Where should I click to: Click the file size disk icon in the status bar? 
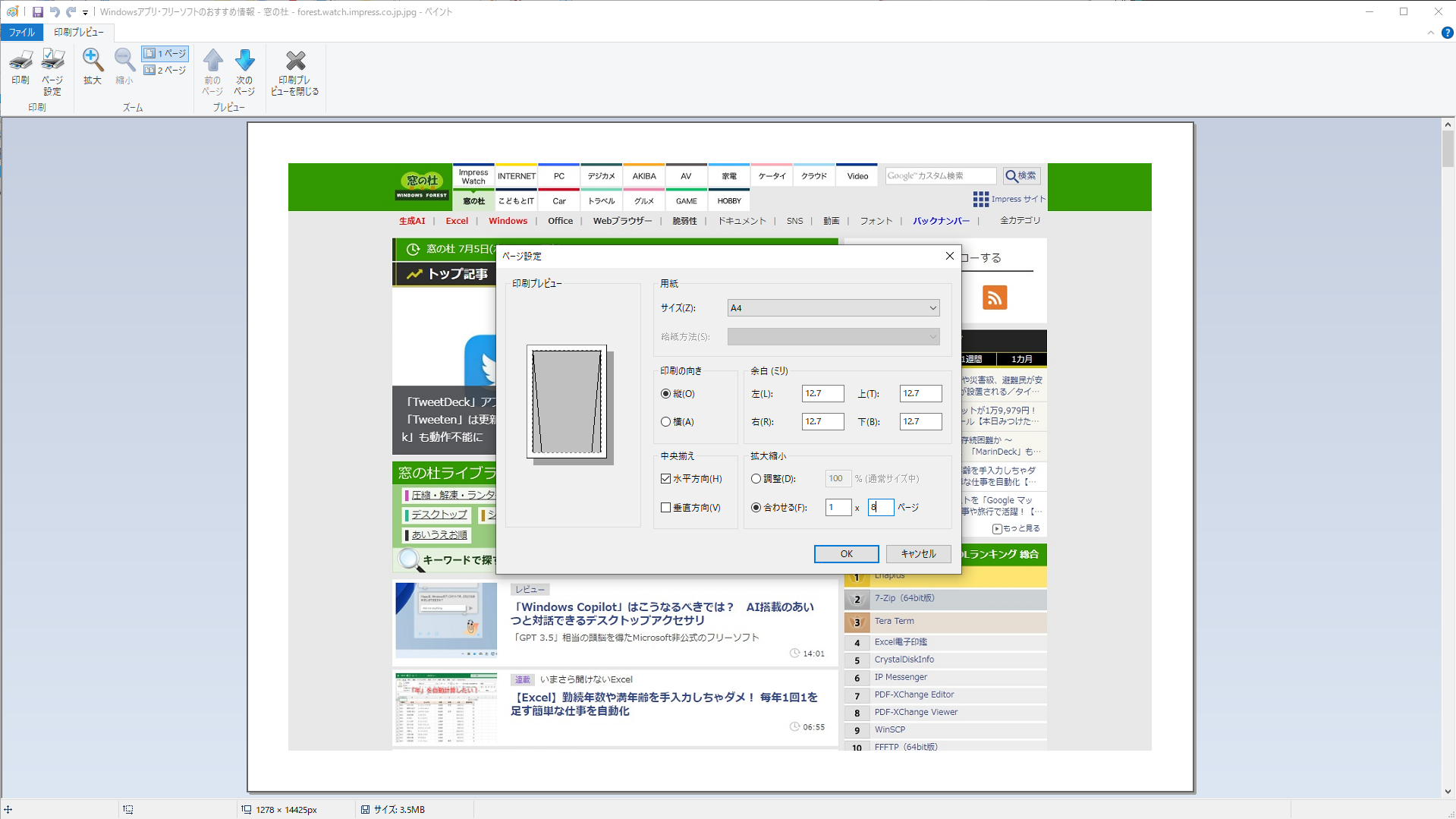[365, 810]
